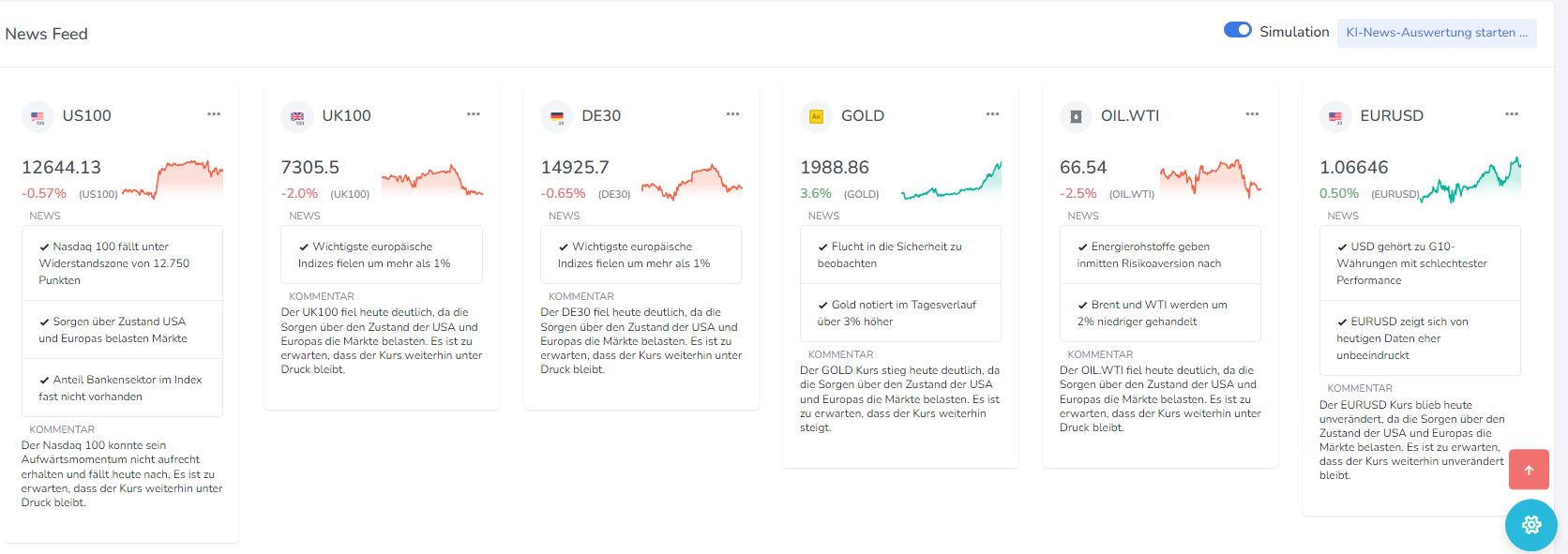Click the red scroll-to-top arrow button
This screenshot has width=1568, height=554.
pyautogui.click(x=1529, y=470)
